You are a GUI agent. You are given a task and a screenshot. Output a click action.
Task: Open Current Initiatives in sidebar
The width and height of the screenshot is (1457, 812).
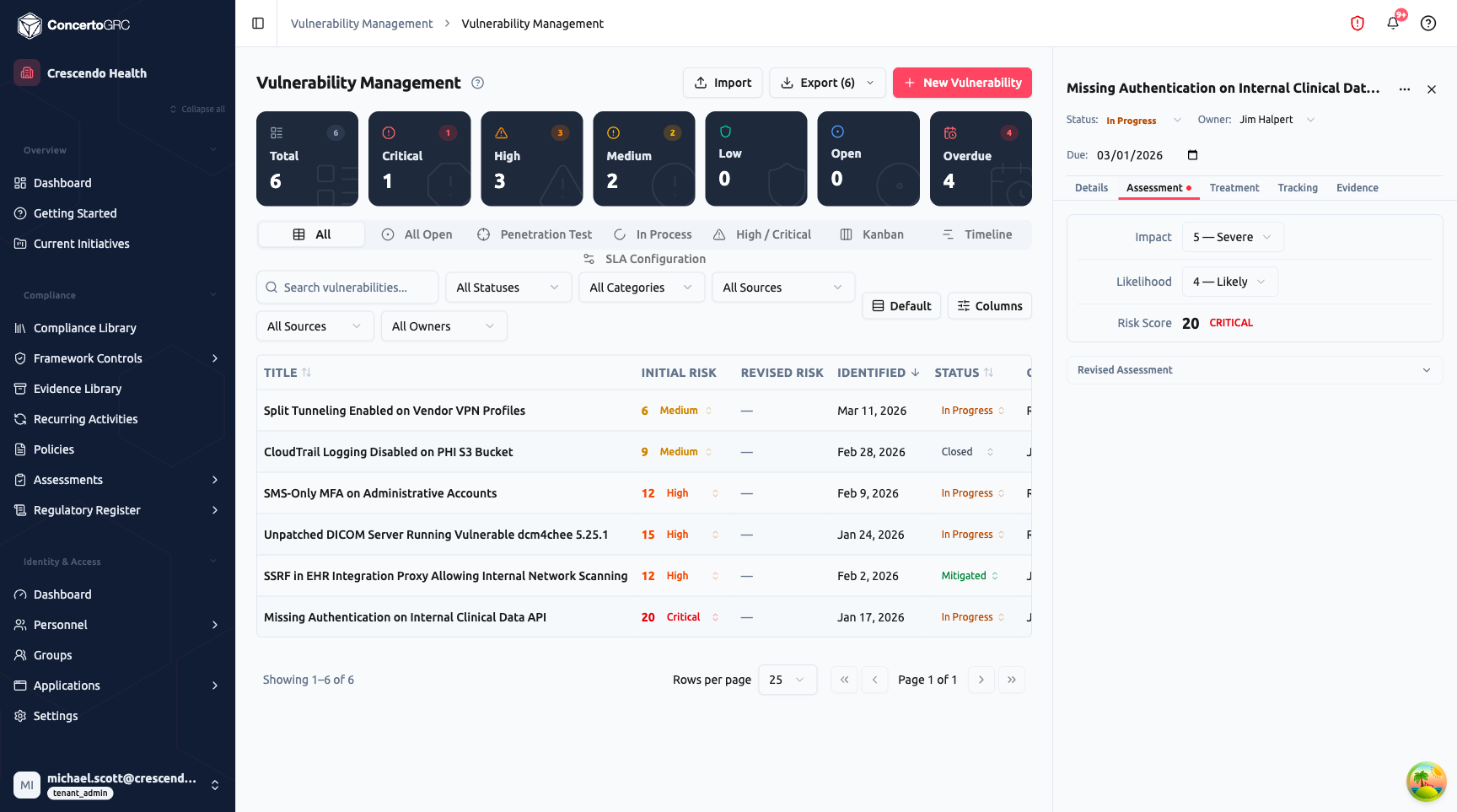point(118,244)
